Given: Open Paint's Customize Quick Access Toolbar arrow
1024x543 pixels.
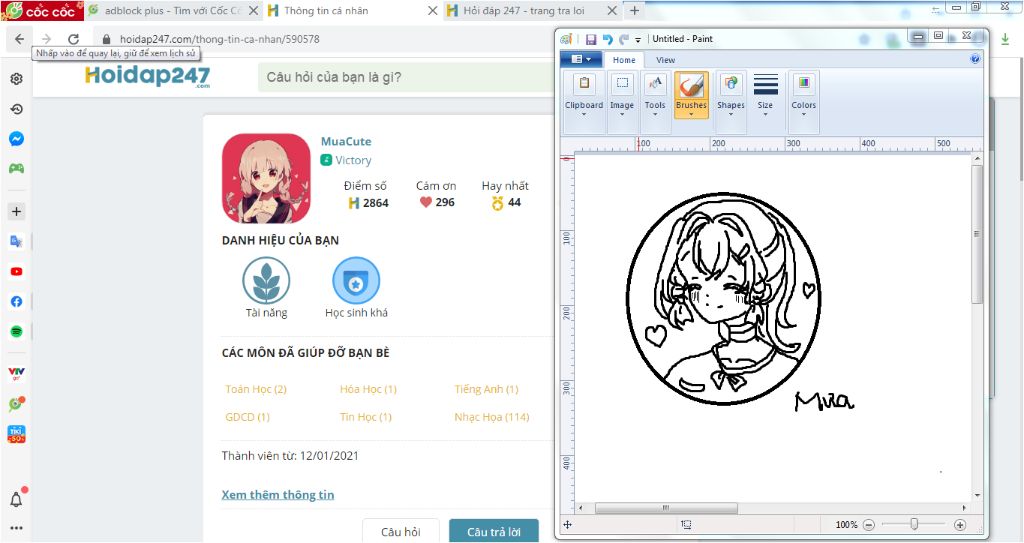Looking at the screenshot, I should click(x=638, y=40).
